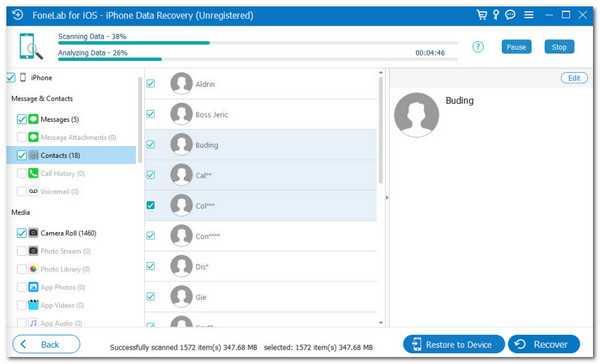Image resolution: width=600 pixels, height=364 pixels.
Task: Uncheck the Messages (5) checkbox
Action: 21,119
